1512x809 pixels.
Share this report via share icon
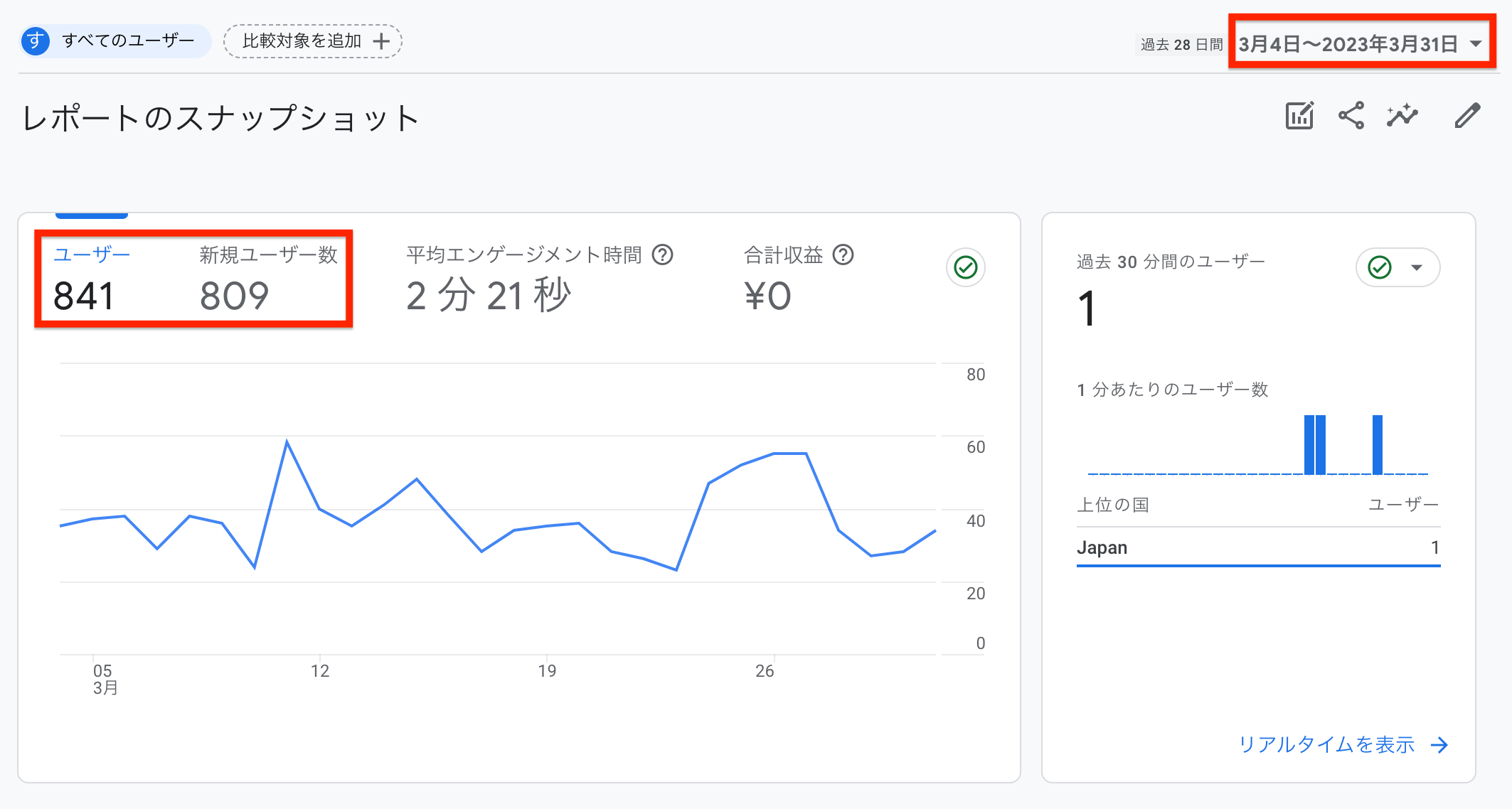point(1351,115)
